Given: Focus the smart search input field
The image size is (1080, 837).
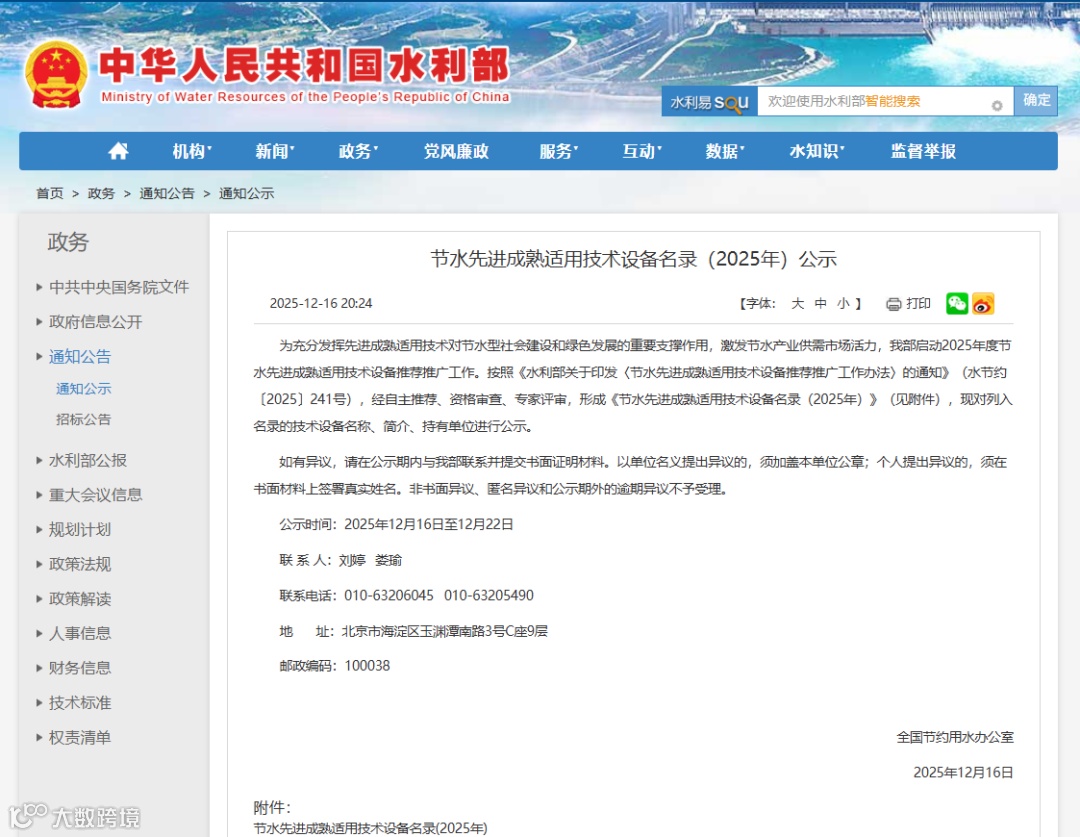Looking at the screenshot, I should (885, 101).
